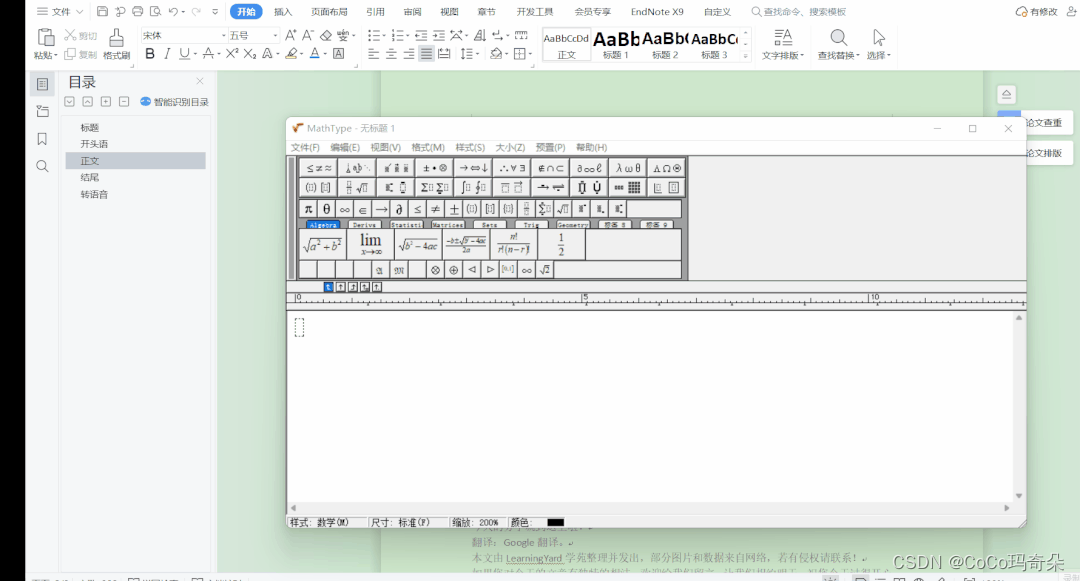This screenshot has width=1080, height=581.
Task: Switch to the Matrices tab in MathType
Action: point(448,224)
